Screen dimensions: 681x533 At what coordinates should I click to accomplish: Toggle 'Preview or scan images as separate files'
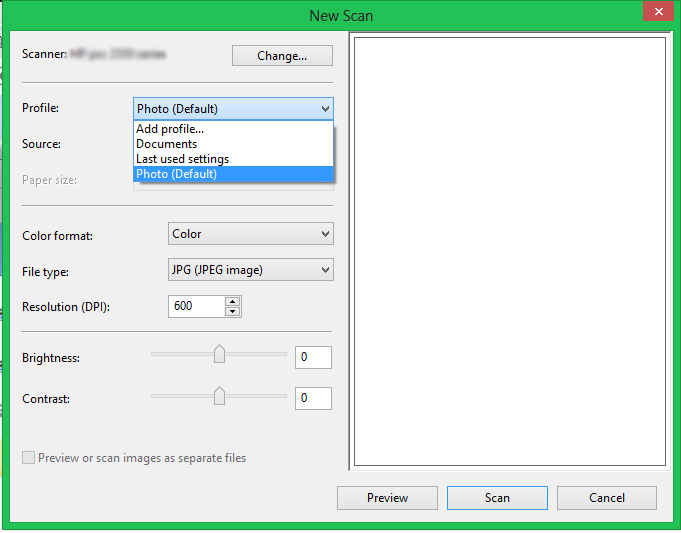coord(28,458)
